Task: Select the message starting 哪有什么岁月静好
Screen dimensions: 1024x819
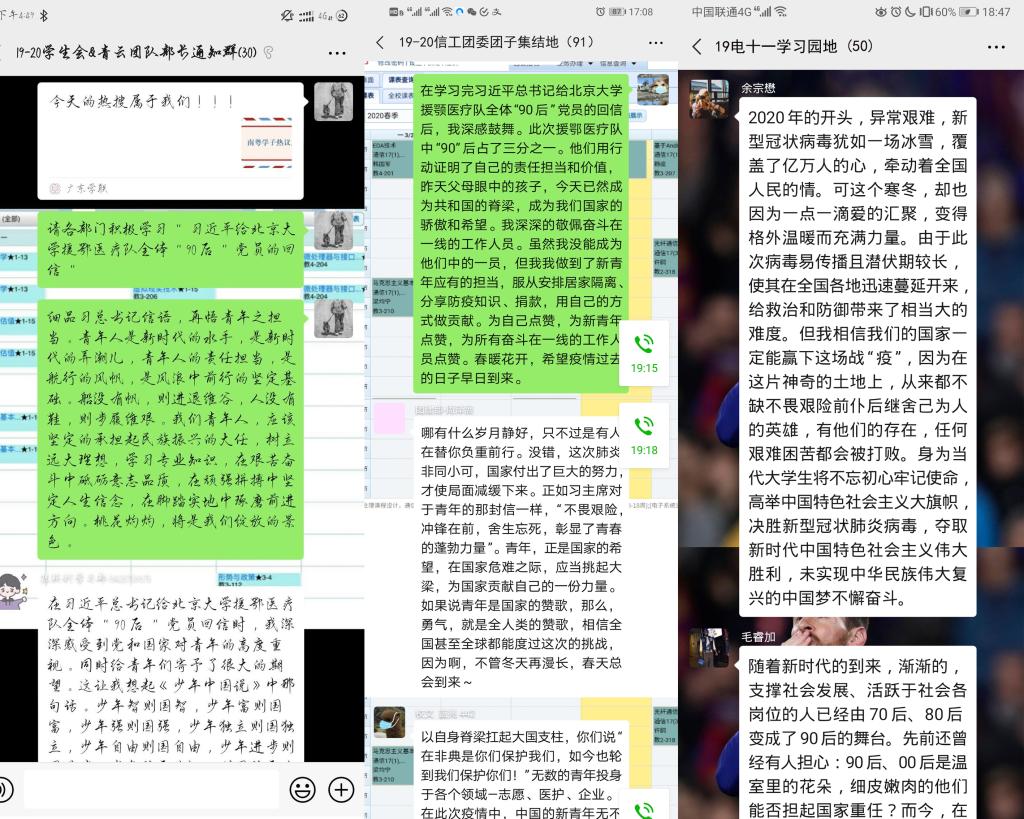Action: [521, 558]
